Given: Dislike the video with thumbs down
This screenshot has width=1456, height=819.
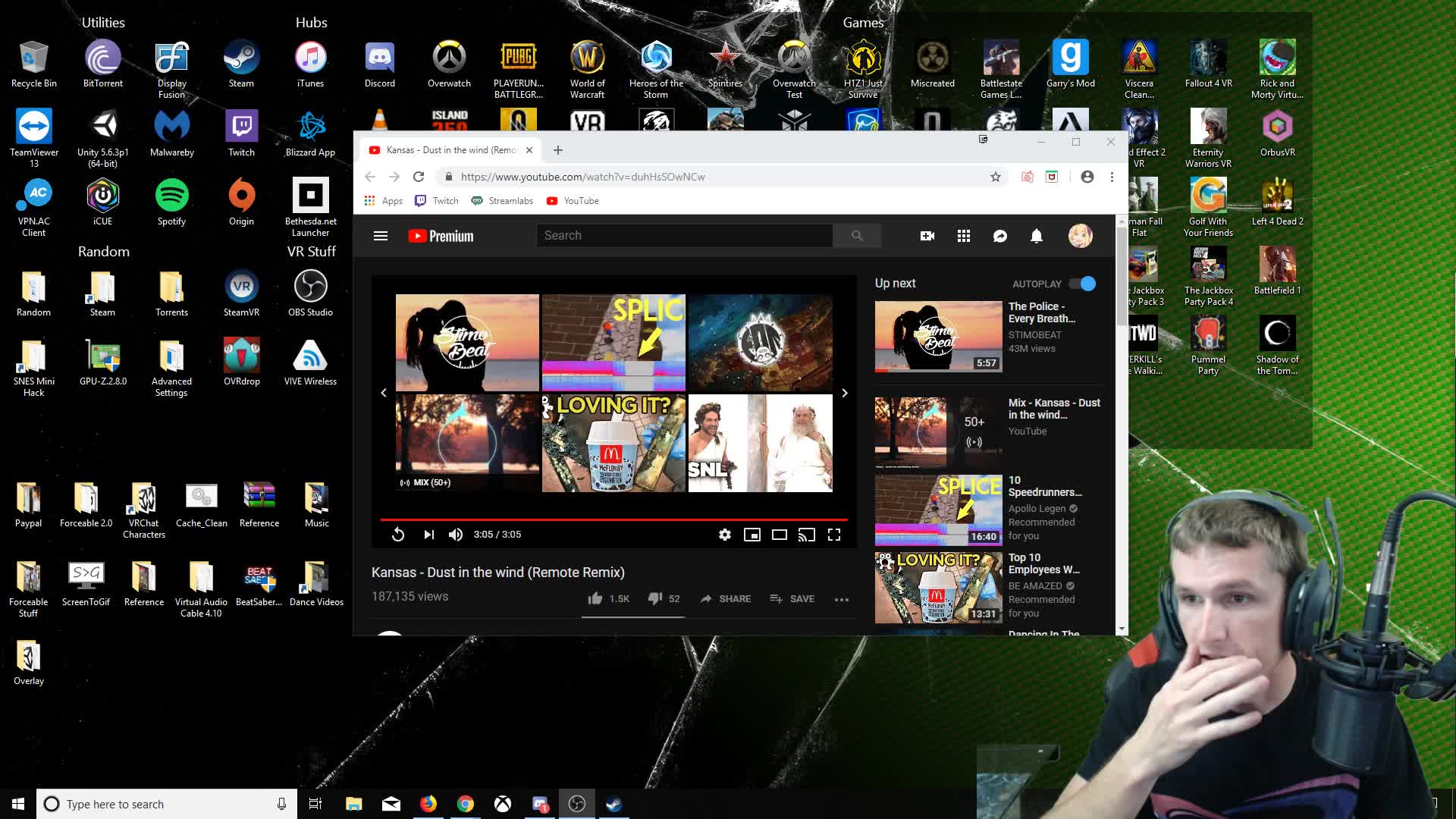Looking at the screenshot, I should pos(655,598).
